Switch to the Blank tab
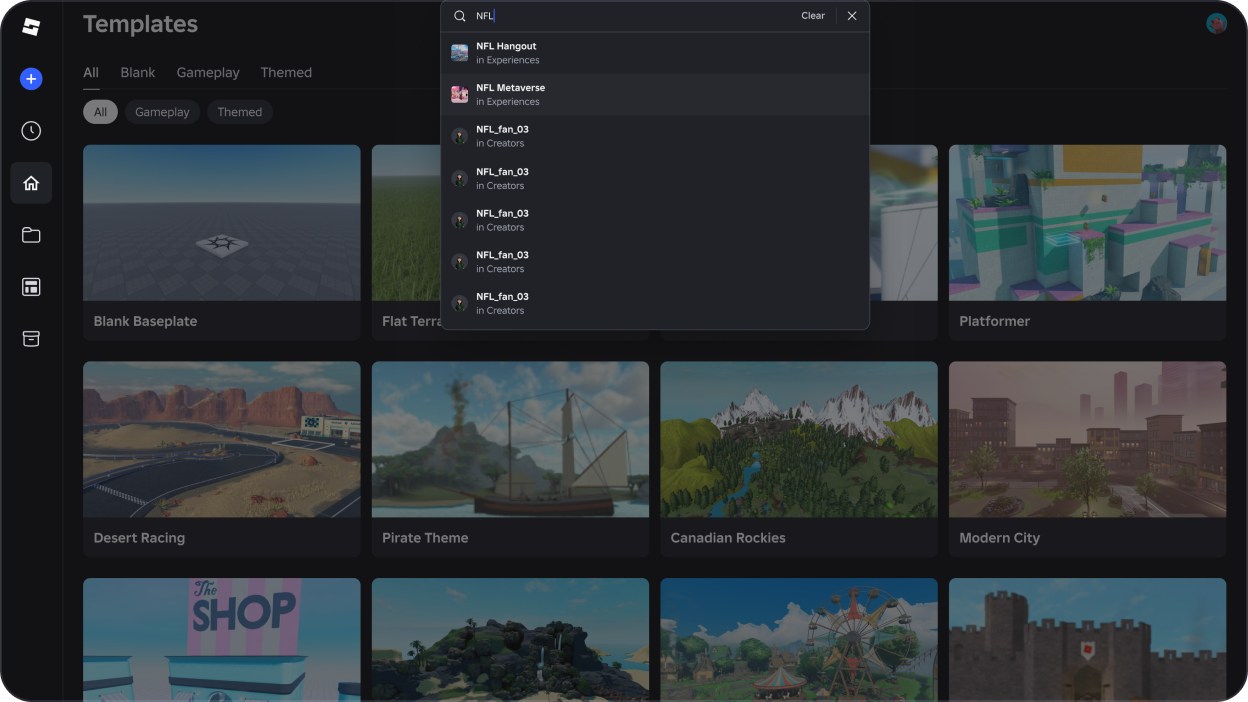Image resolution: width=1248 pixels, height=702 pixels. (138, 73)
